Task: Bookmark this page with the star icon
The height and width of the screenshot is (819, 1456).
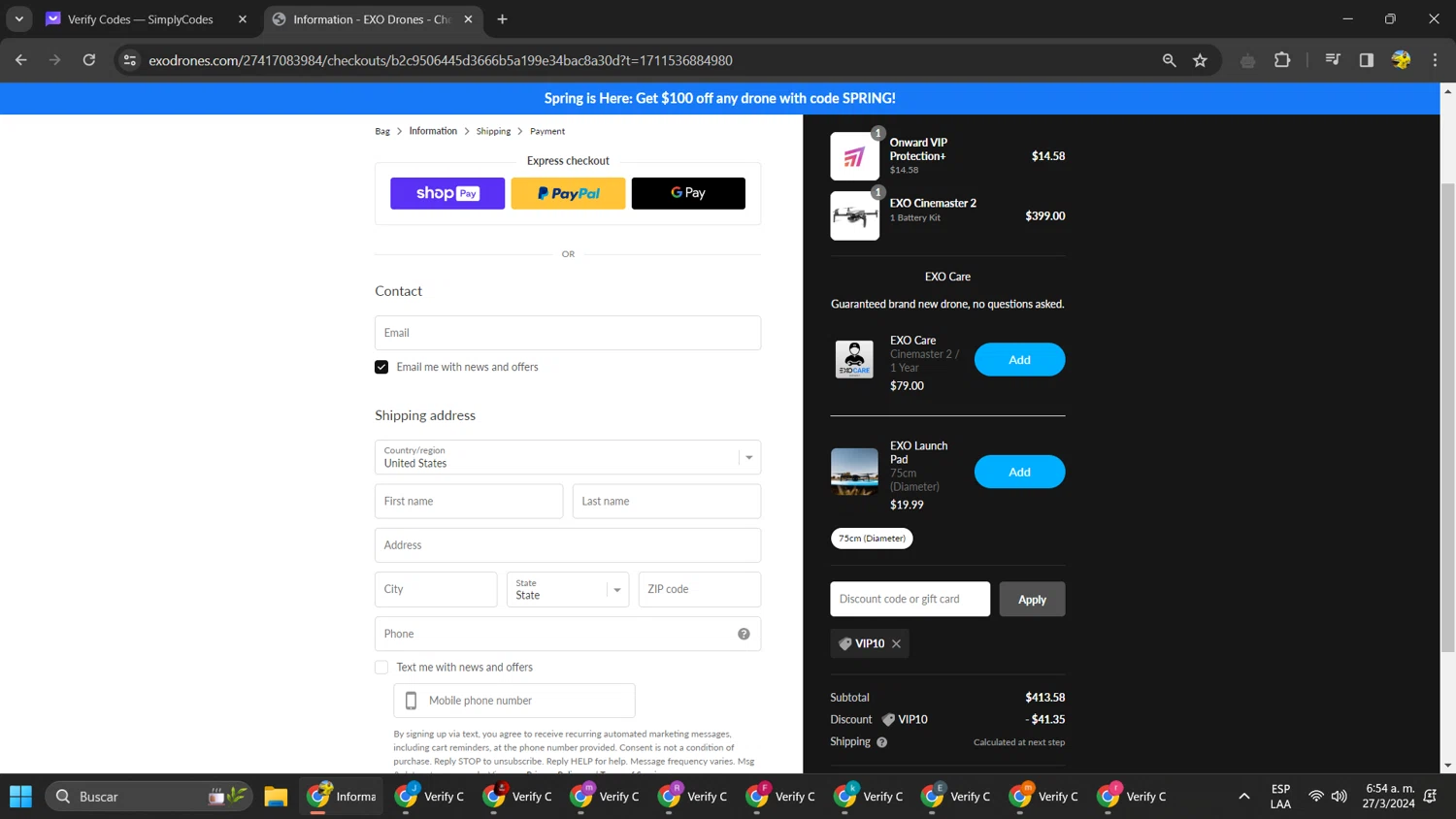Action: (x=1200, y=60)
